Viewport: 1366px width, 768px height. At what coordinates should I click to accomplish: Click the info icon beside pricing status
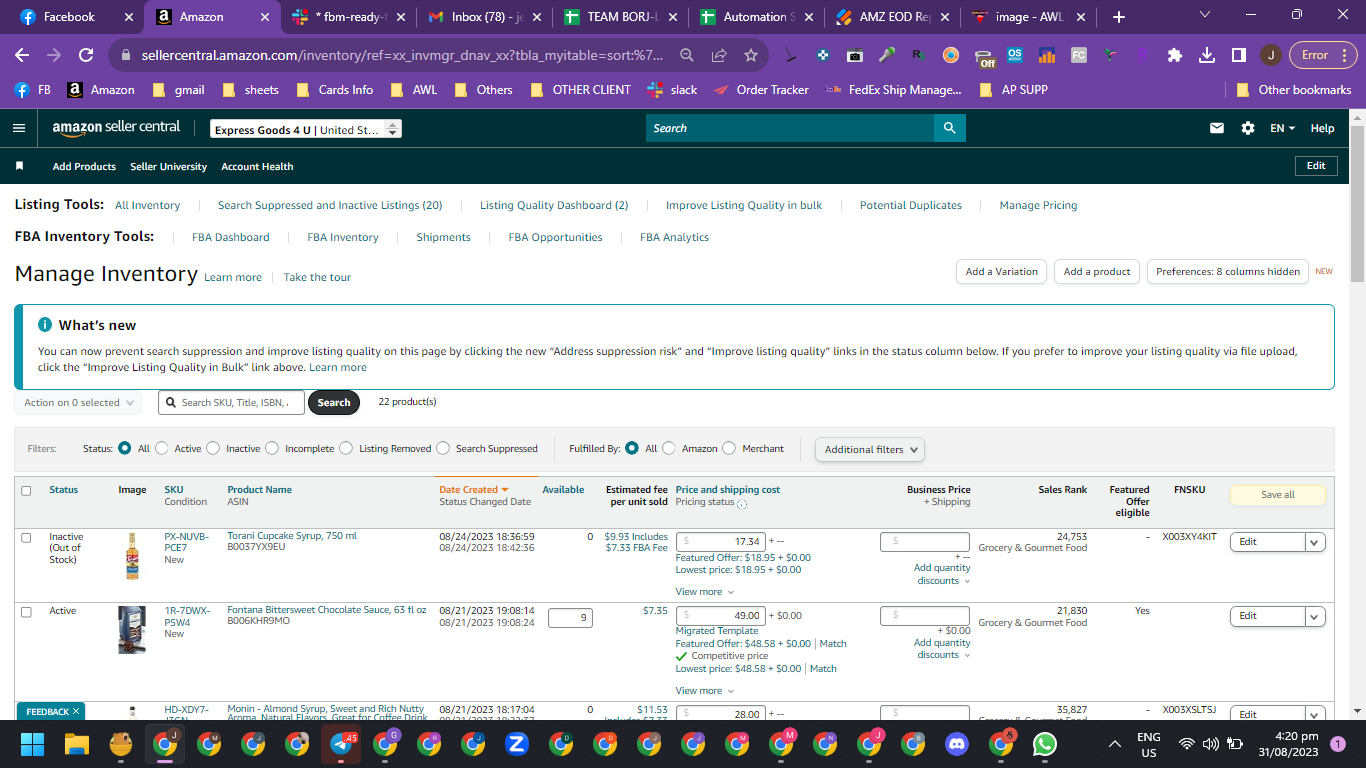[x=742, y=503]
